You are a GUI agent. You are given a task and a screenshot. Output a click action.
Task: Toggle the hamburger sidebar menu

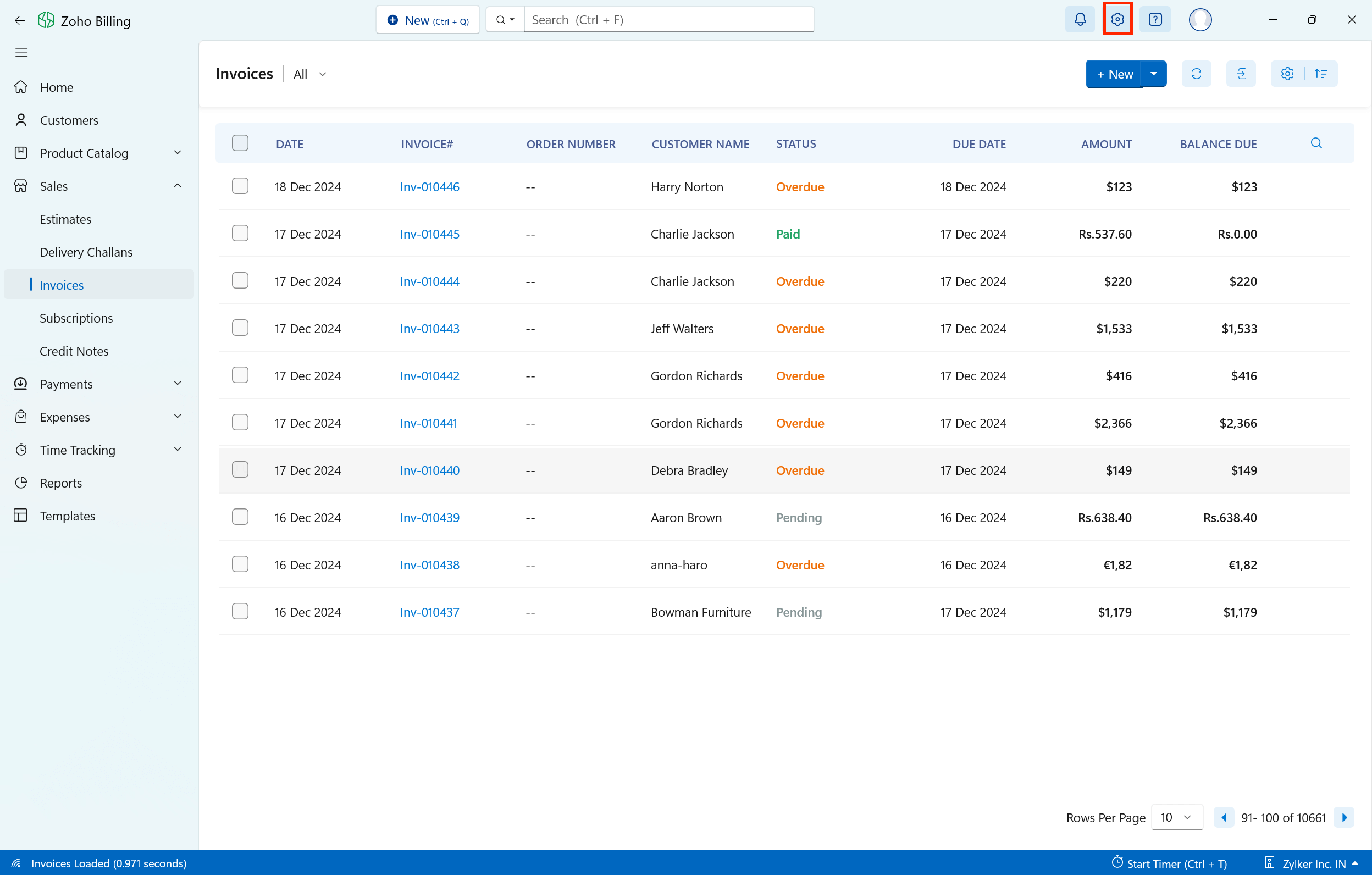(x=21, y=53)
